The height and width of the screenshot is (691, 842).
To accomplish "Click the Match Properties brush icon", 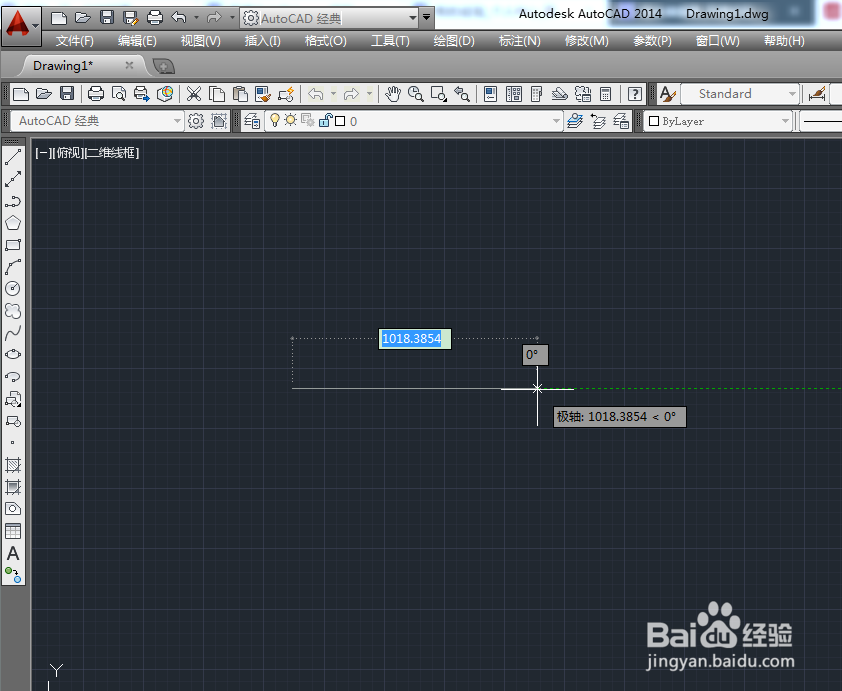I will coord(263,94).
